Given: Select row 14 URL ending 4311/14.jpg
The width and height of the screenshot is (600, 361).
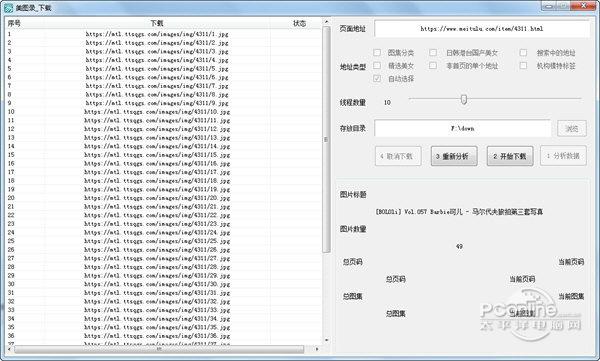Looking at the screenshot, I should [x=157, y=146].
